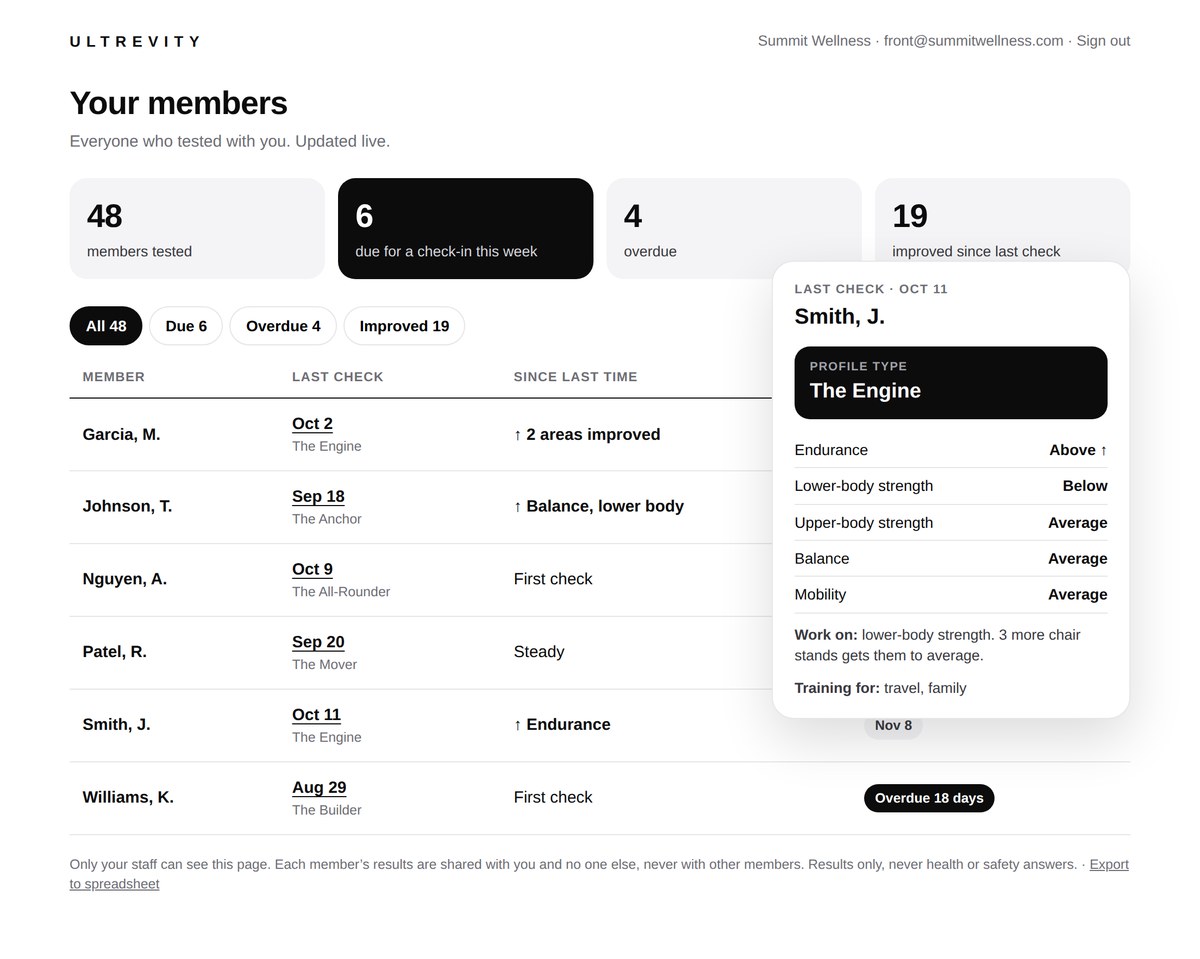The image size is (1200, 959).
Task: Select the due for check-in this week card
Action: pyautogui.click(x=465, y=228)
